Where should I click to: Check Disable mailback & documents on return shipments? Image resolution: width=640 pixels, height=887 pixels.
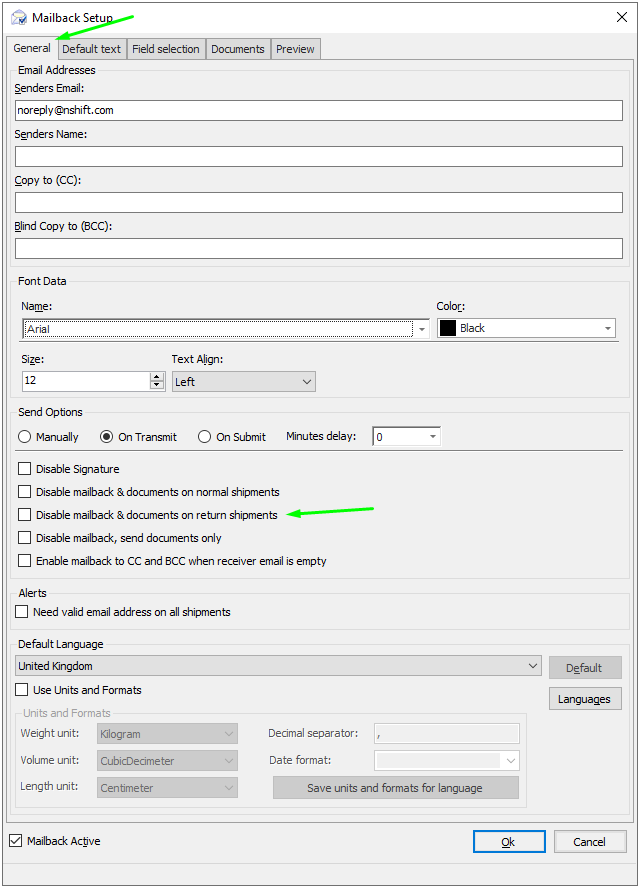click(25, 515)
